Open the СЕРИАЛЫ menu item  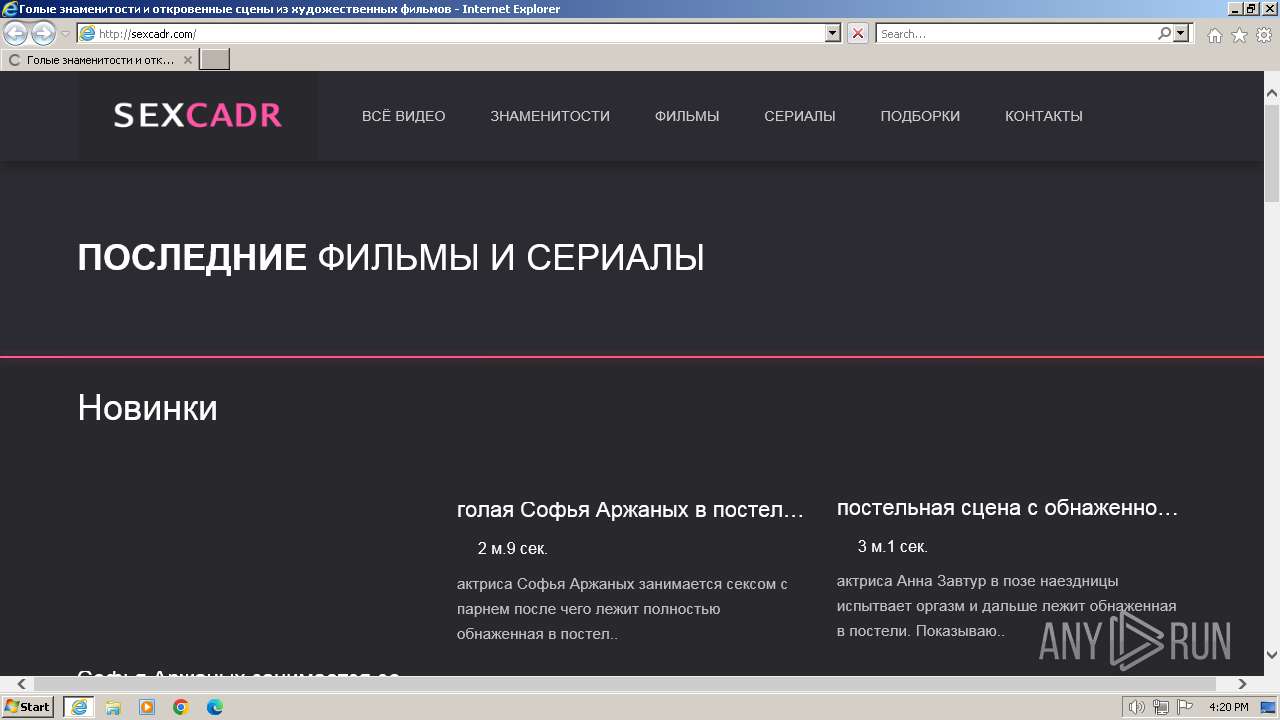coord(800,116)
